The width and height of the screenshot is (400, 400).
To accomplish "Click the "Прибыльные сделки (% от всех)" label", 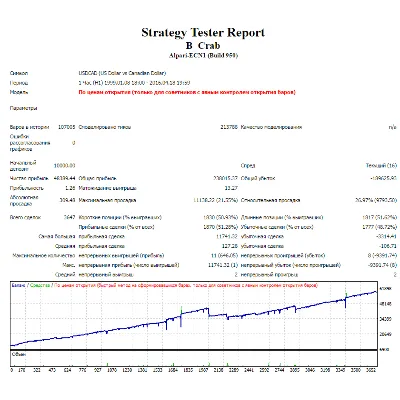I will click(116, 227).
